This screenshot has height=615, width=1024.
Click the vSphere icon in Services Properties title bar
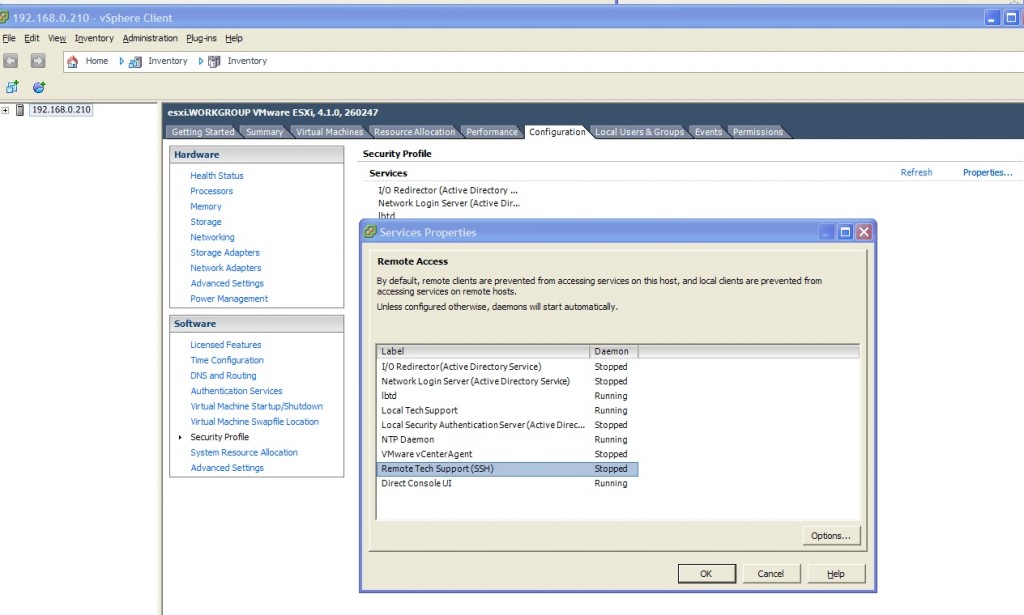click(x=370, y=232)
